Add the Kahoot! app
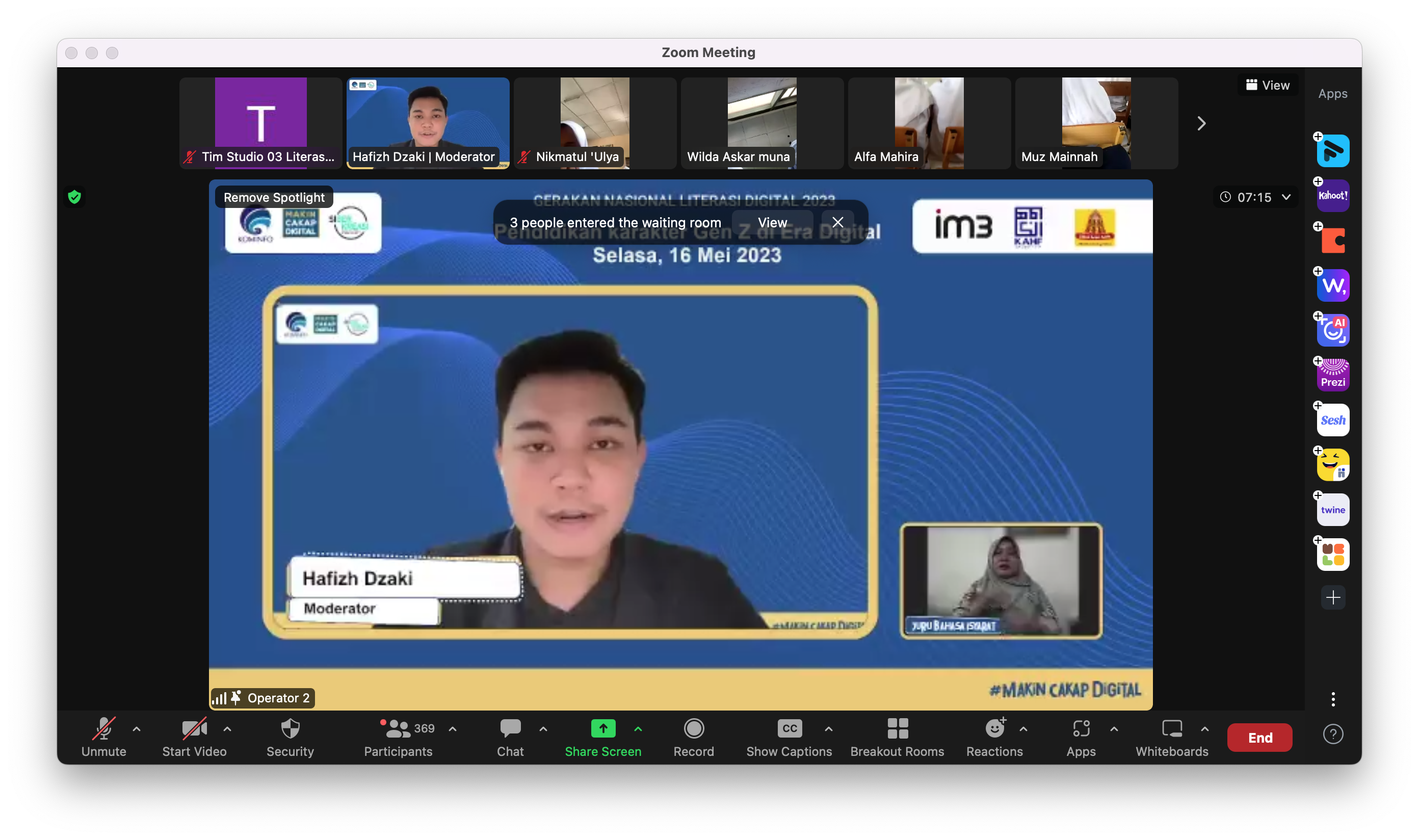The image size is (1419, 840). tap(1332, 195)
